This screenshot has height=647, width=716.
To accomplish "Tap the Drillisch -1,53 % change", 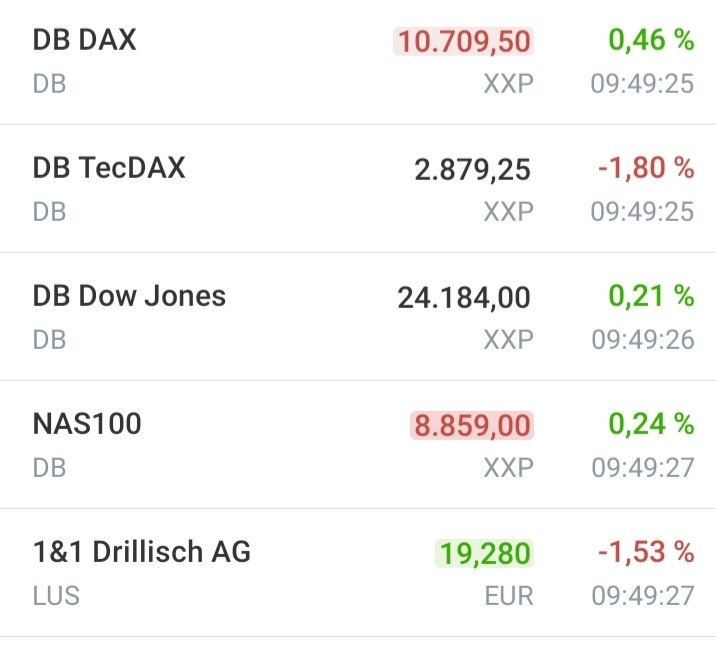I will 646,552.
